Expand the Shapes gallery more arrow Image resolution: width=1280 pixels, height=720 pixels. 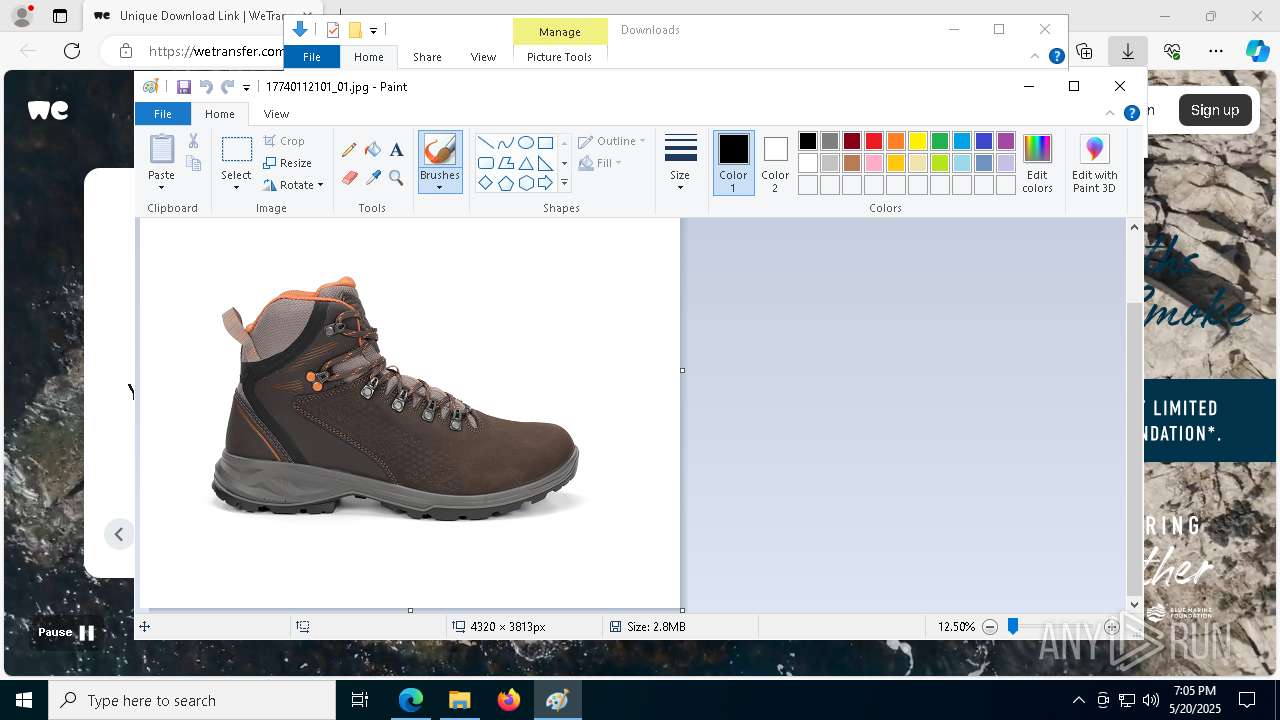[564, 183]
